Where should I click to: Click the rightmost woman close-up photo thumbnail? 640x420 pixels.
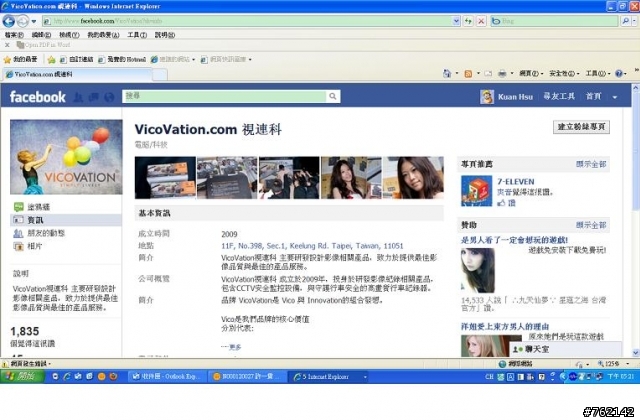(413, 178)
